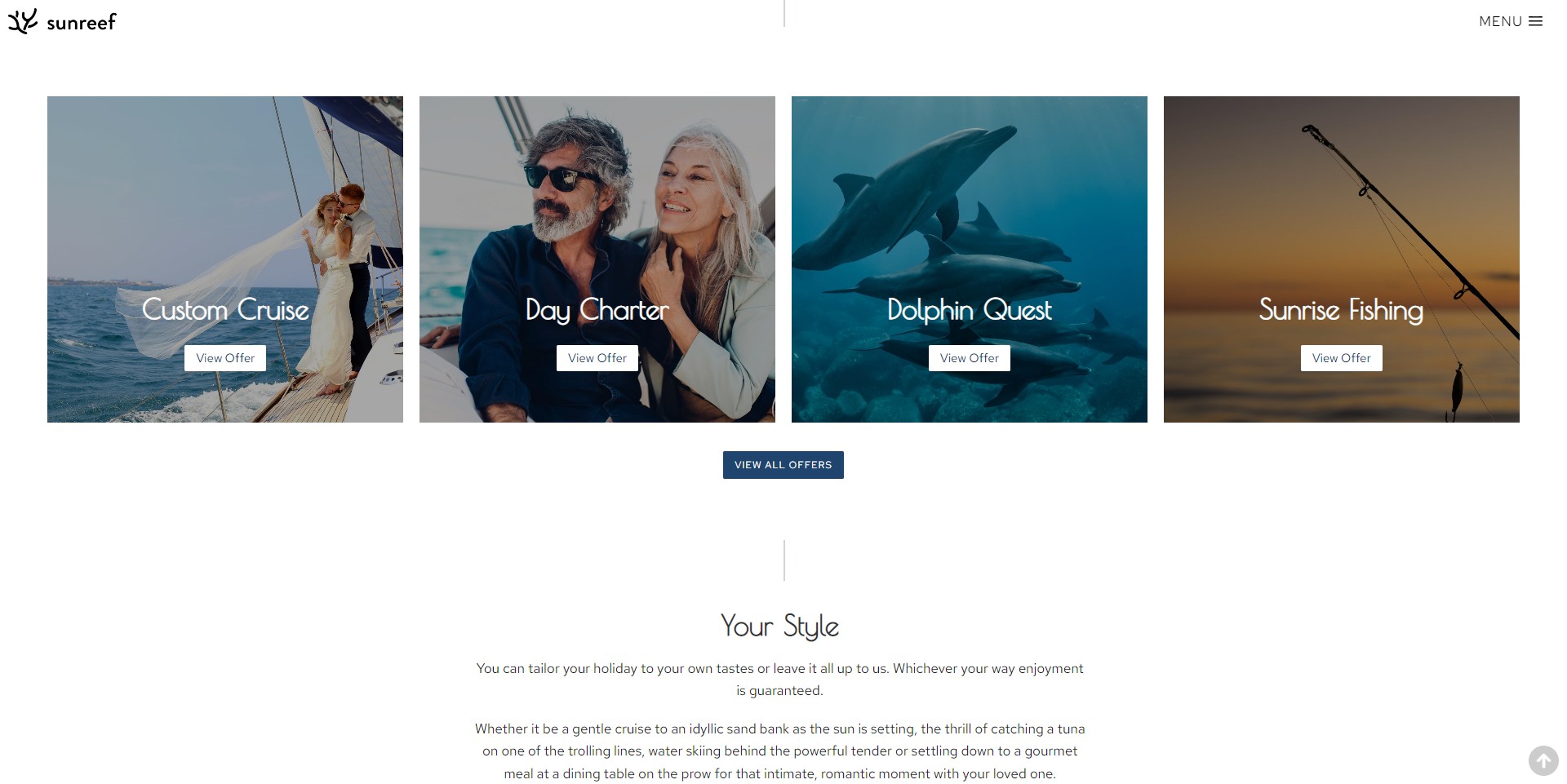View Offer for Day Charter
The image size is (1567, 784).
(x=597, y=358)
